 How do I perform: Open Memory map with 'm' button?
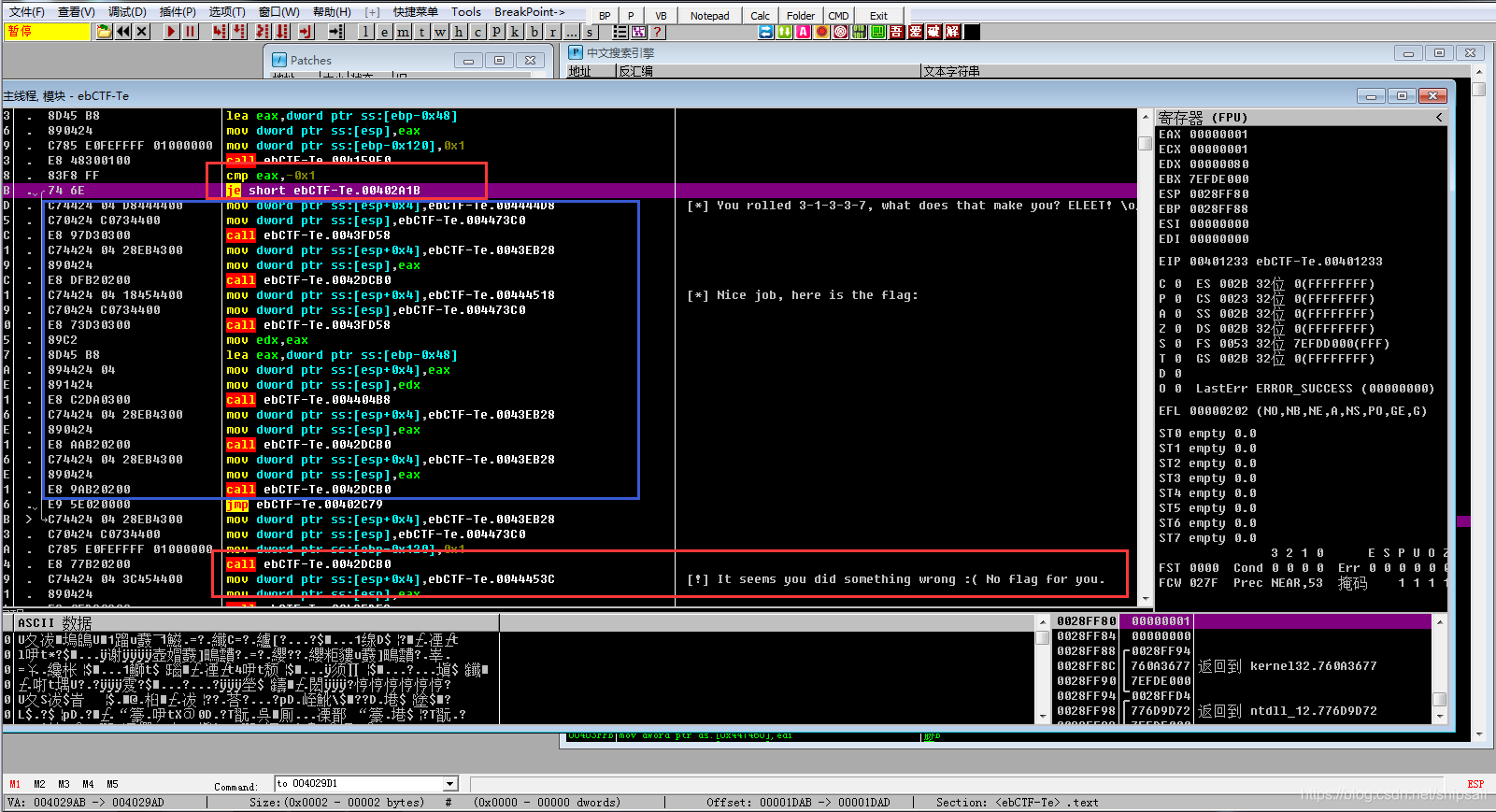(403, 32)
